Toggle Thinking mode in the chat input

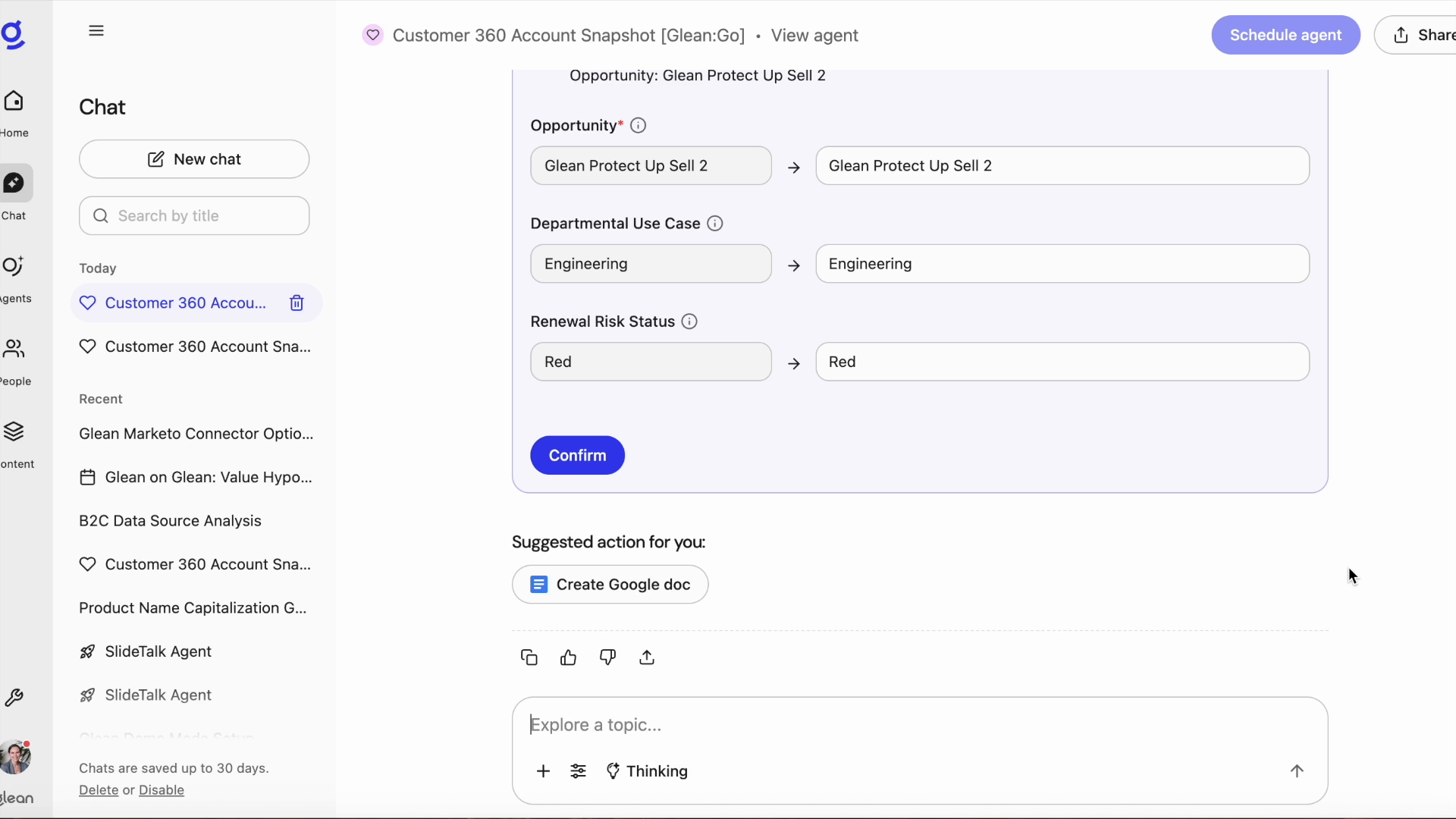point(648,771)
